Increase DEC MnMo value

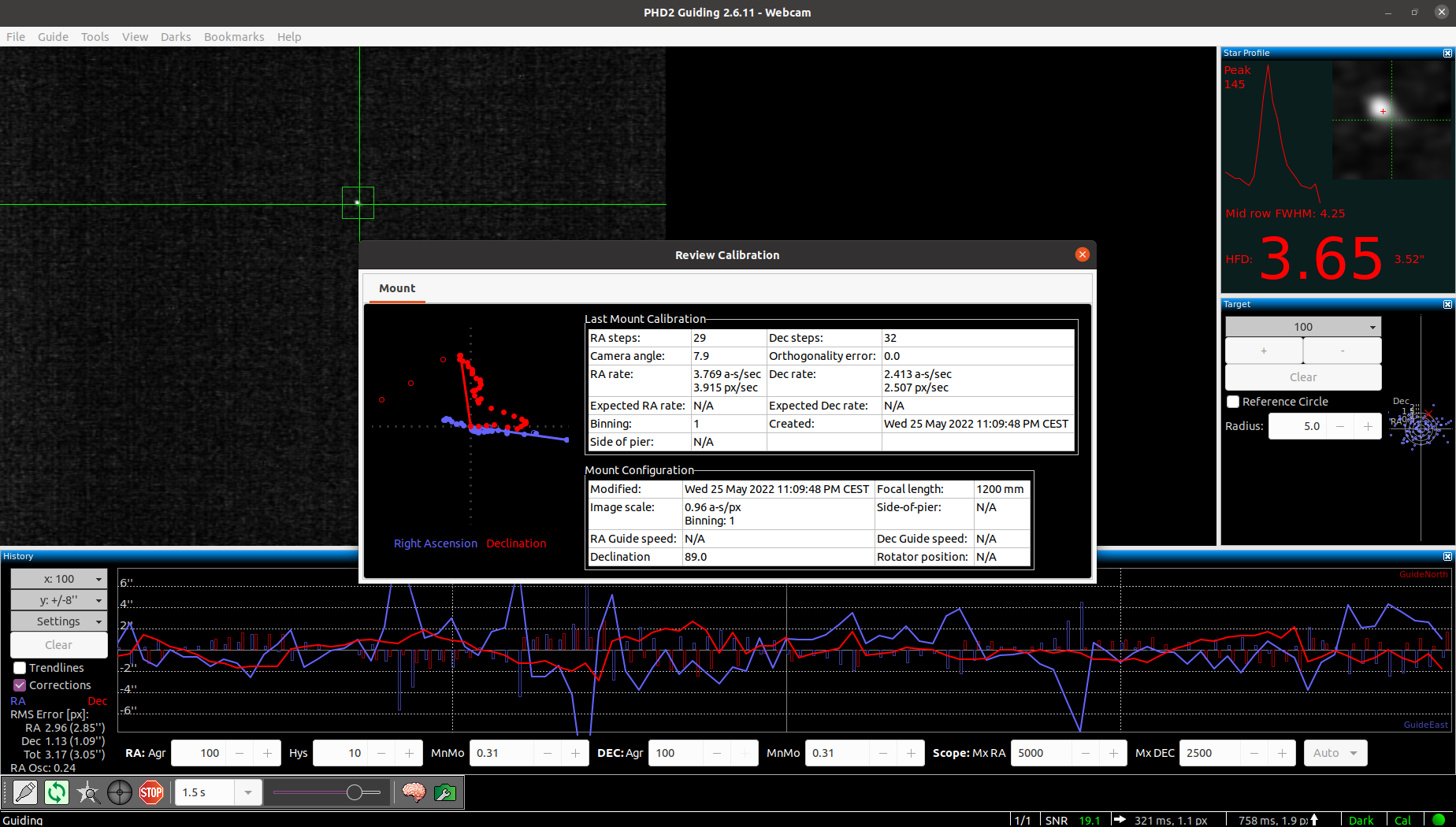click(911, 753)
